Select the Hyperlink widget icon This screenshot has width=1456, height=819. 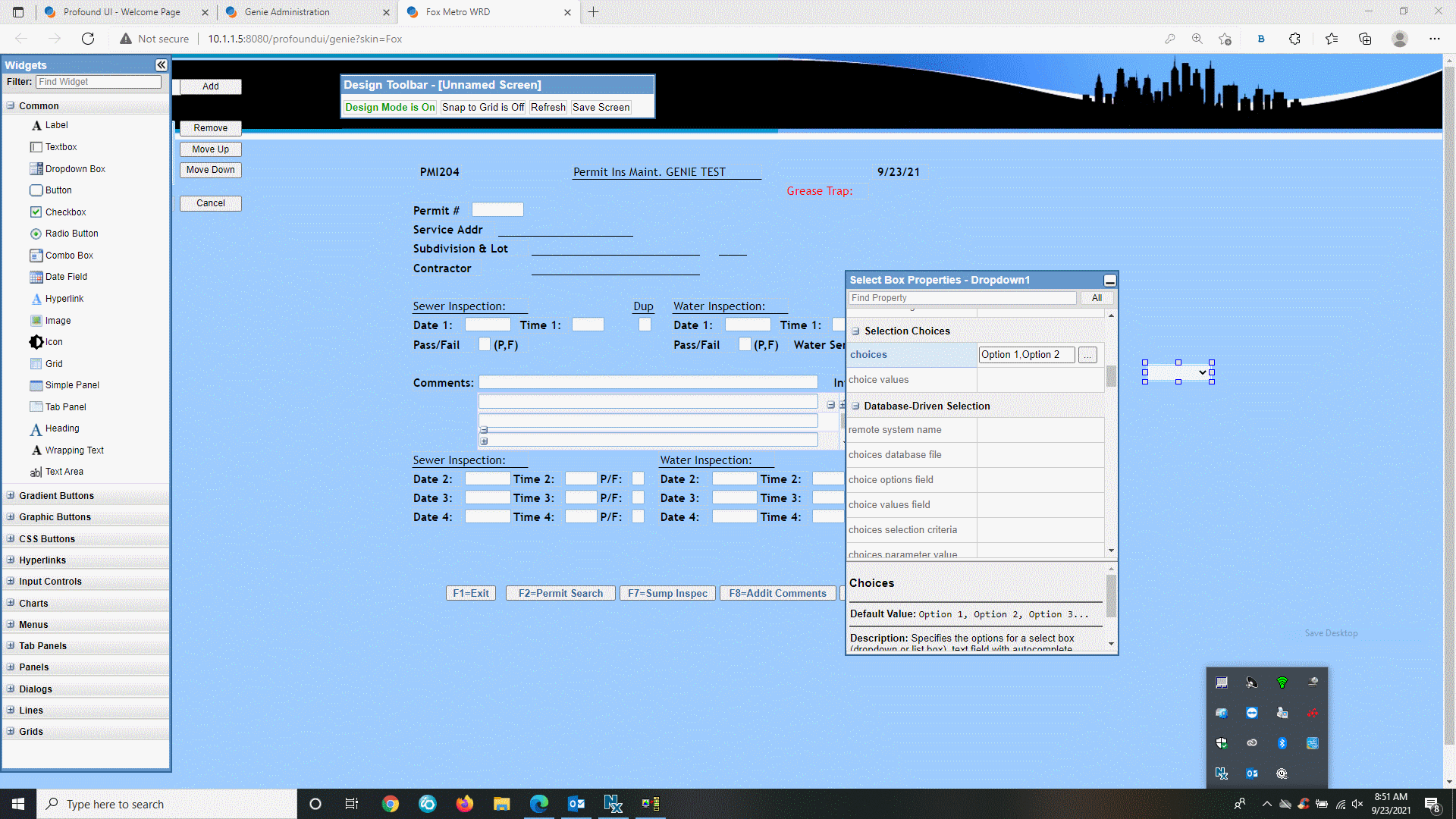point(36,298)
